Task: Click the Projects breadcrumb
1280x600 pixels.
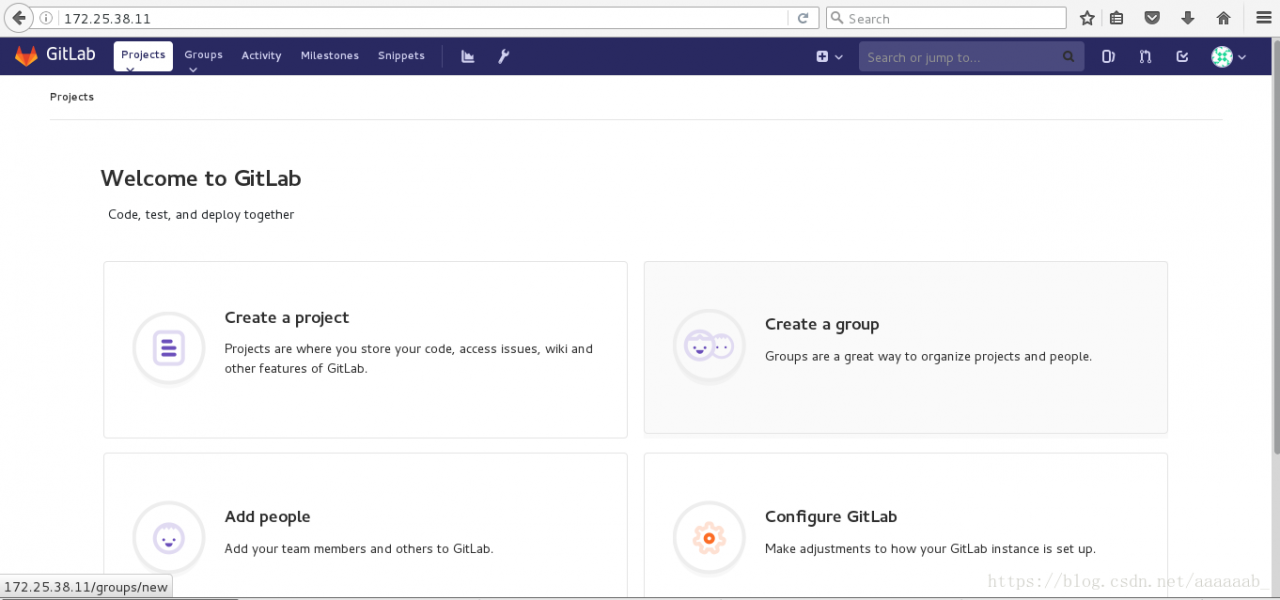Action: [x=72, y=97]
